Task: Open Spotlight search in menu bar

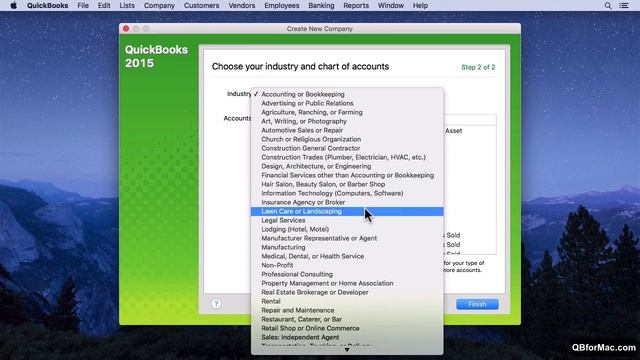Action: [x=608, y=6]
